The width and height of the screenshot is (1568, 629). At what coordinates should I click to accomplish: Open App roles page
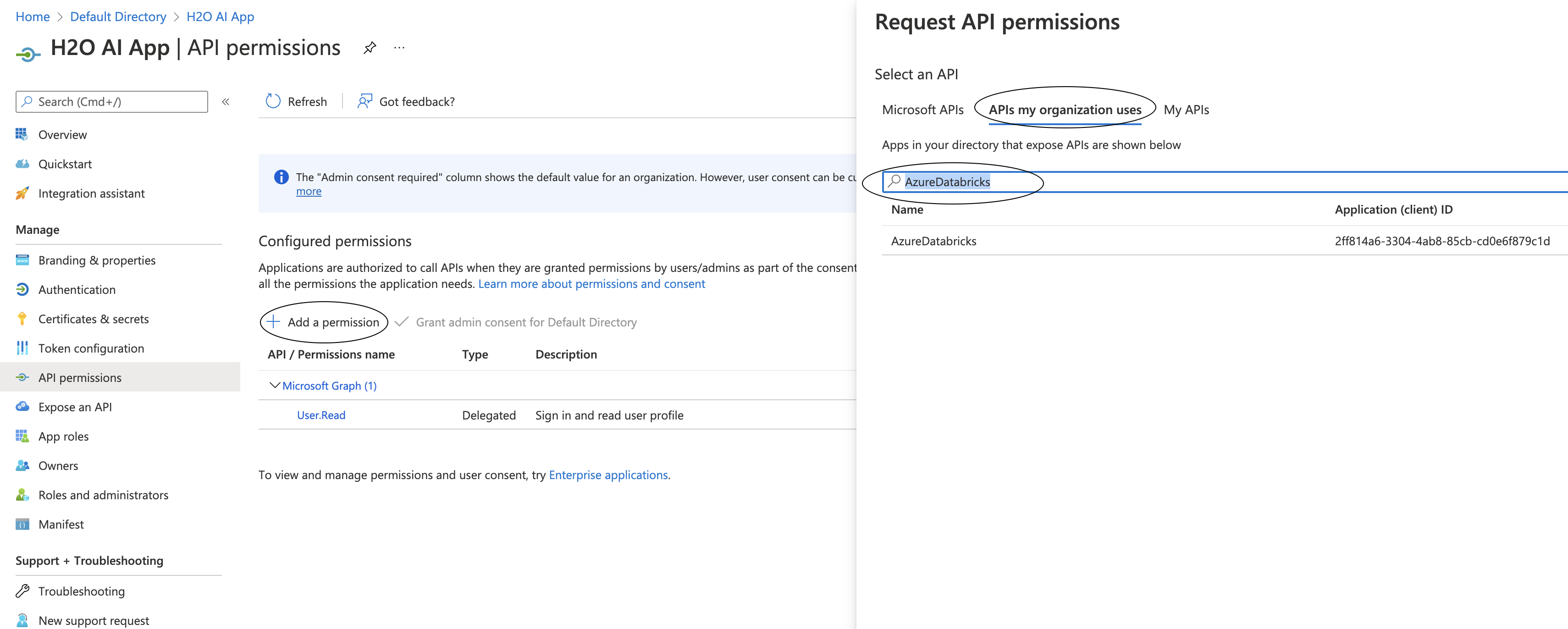click(63, 436)
